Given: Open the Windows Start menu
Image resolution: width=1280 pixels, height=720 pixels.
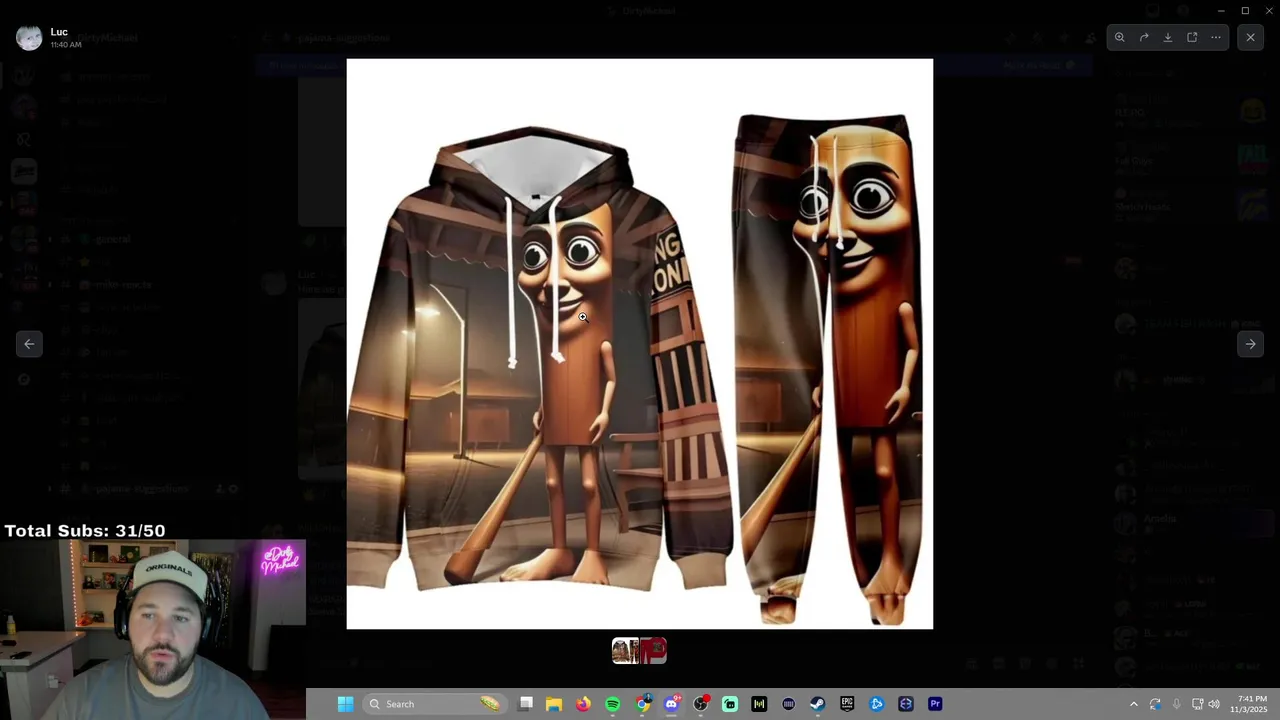Looking at the screenshot, I should tap(345, 704).
